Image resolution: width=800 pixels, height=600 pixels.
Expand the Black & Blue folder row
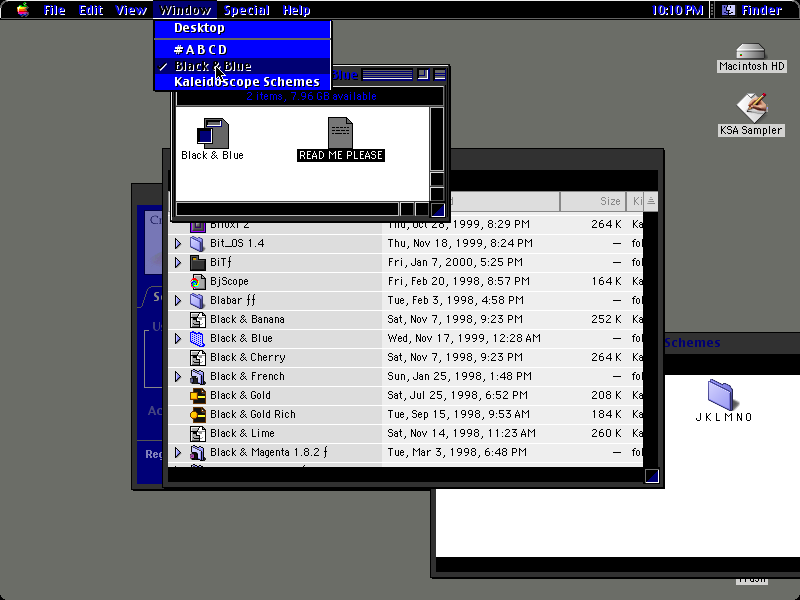(178, 338)
